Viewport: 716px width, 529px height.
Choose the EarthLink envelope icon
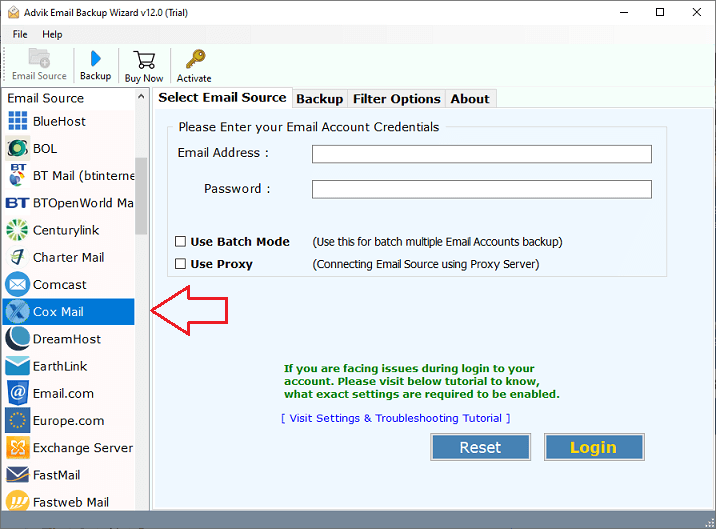coord(17,366)
